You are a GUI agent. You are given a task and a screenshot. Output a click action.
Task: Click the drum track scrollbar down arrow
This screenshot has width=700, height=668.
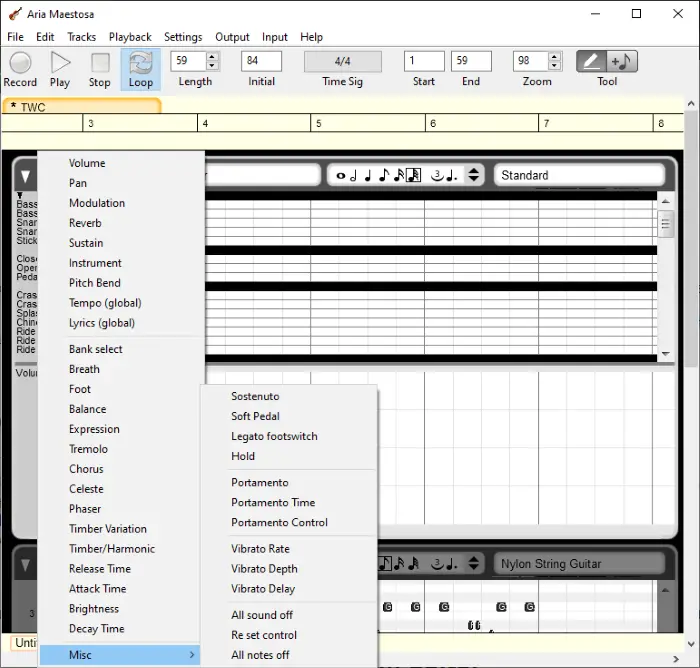click(x=665, y=353)
